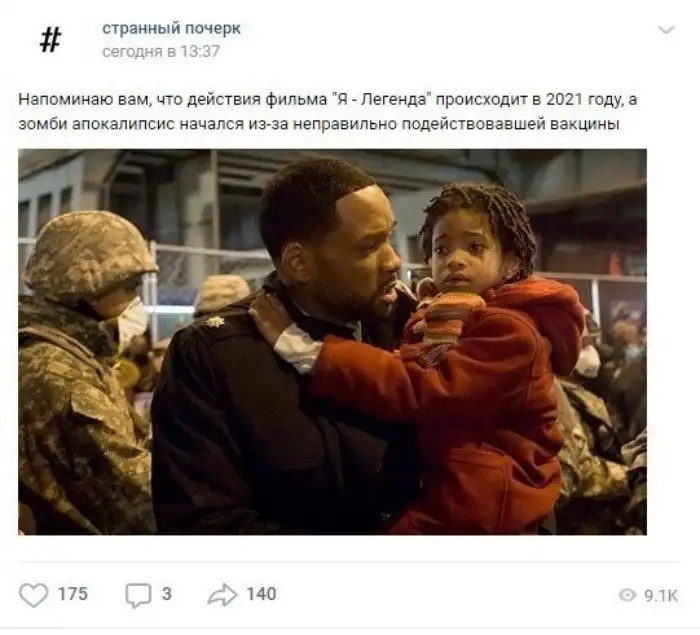
Task: Click the 2021 году text in post
Action: tap(583, 100)
